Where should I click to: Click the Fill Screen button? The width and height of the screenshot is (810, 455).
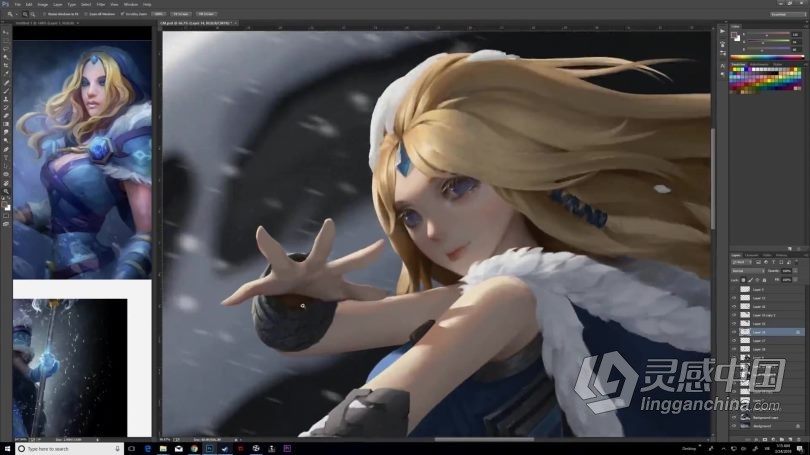(206, 14)
